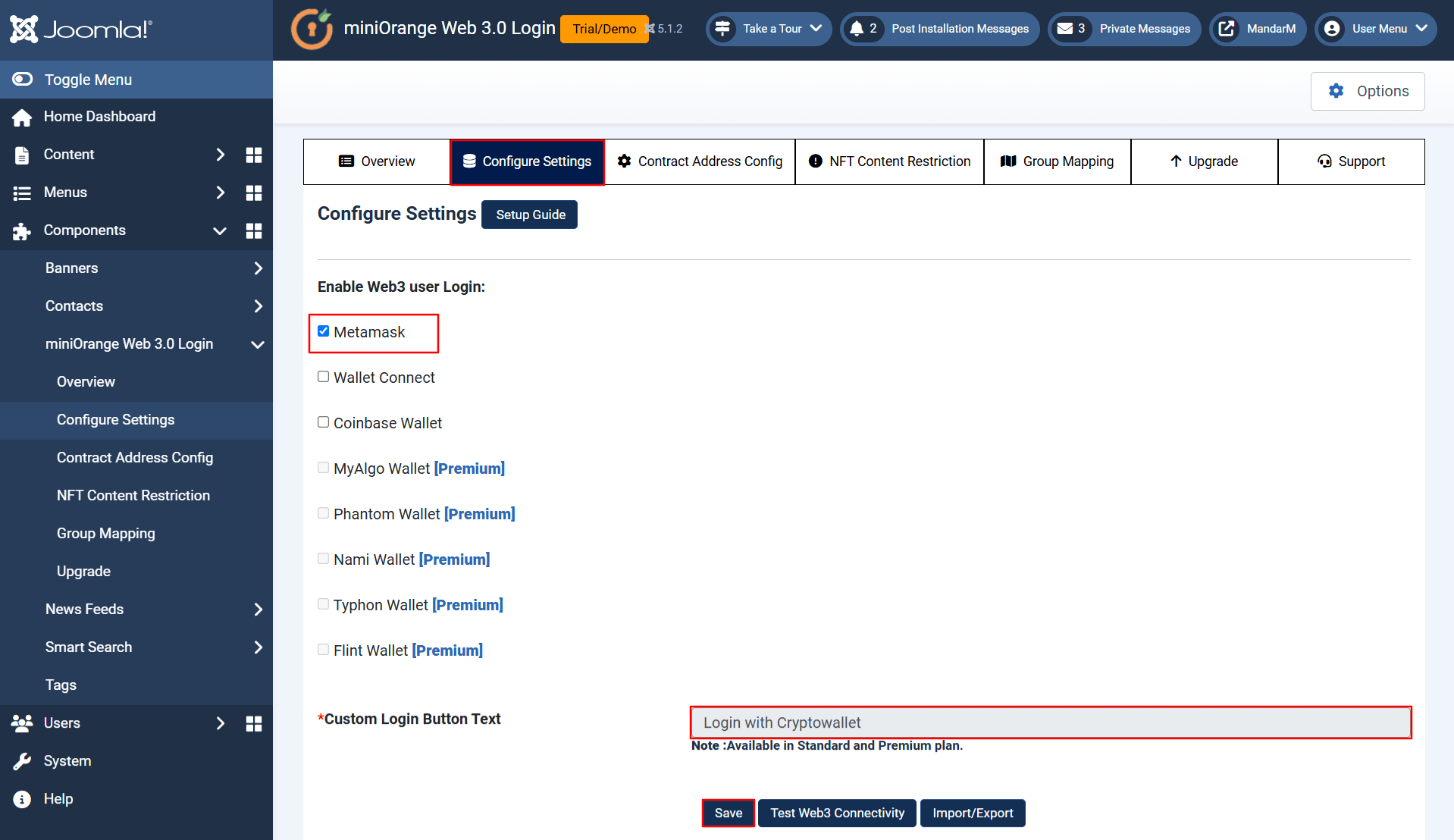
Task: Collapse the Components menu chevron
Action: 220,230
